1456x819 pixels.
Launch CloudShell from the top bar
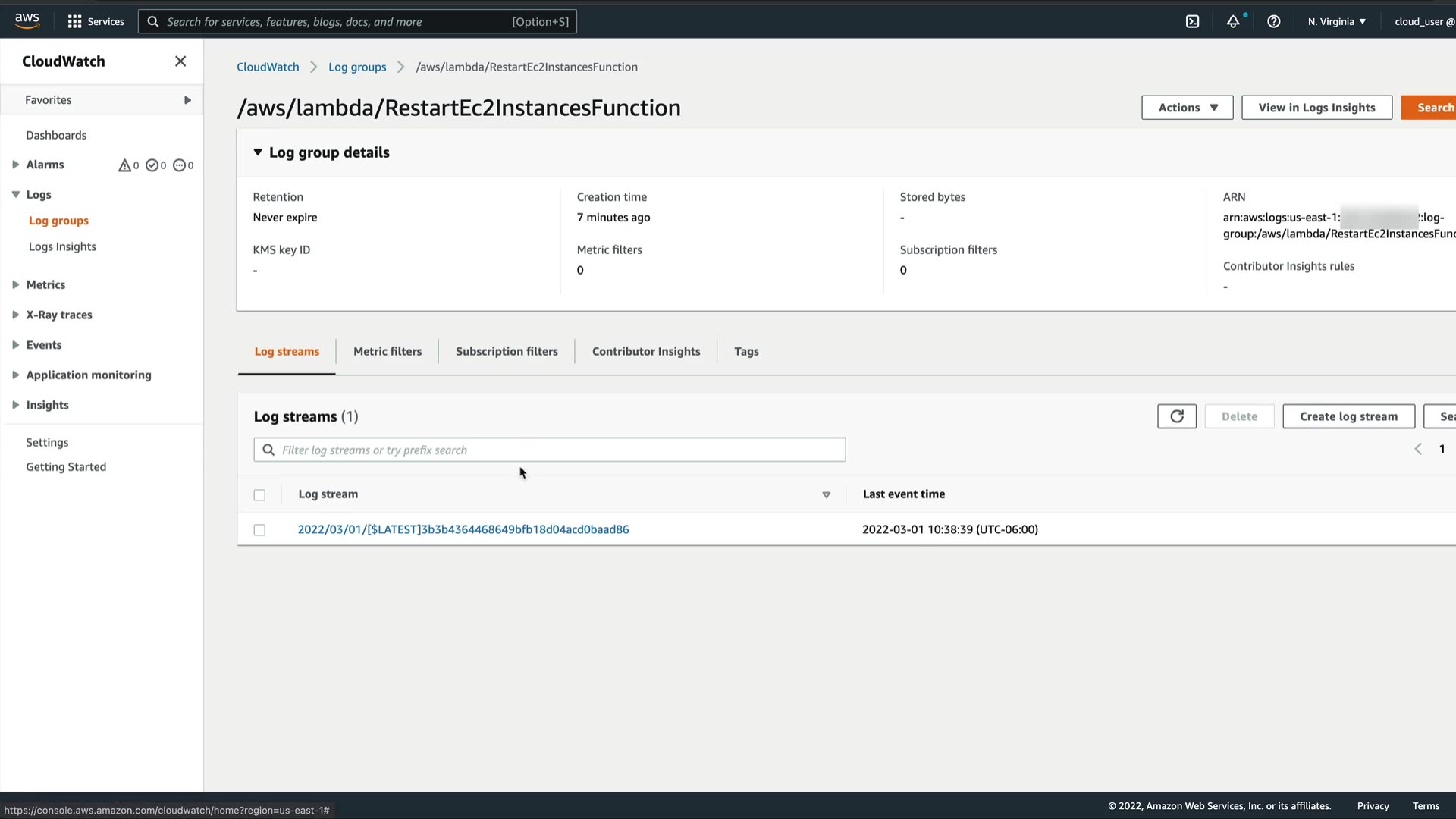1192,21
